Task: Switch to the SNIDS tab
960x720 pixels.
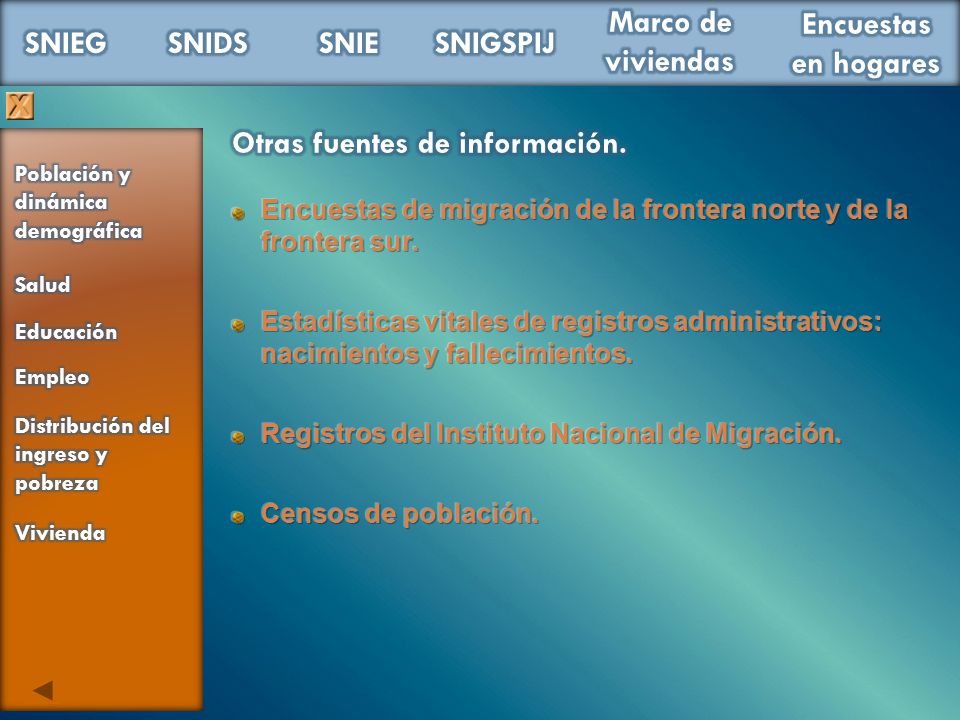Action: [208, 43]
